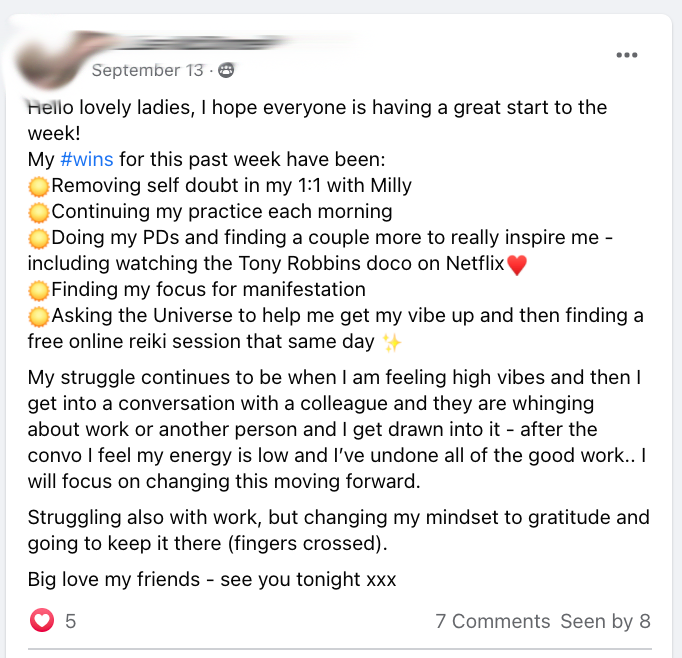Click the heart reaction icon
Image resolution: width=682 pixels, height=658 pixels.
(x=42, y=620)
